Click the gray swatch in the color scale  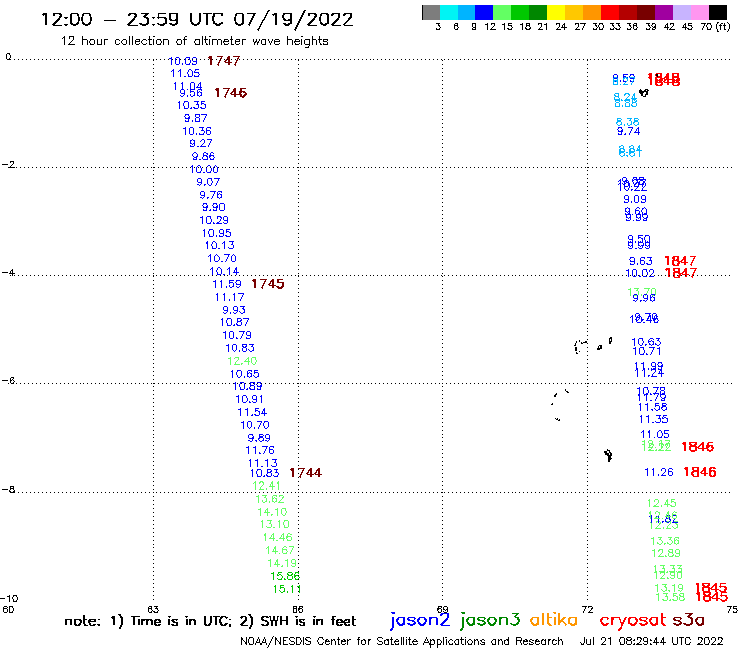(431, 12)
